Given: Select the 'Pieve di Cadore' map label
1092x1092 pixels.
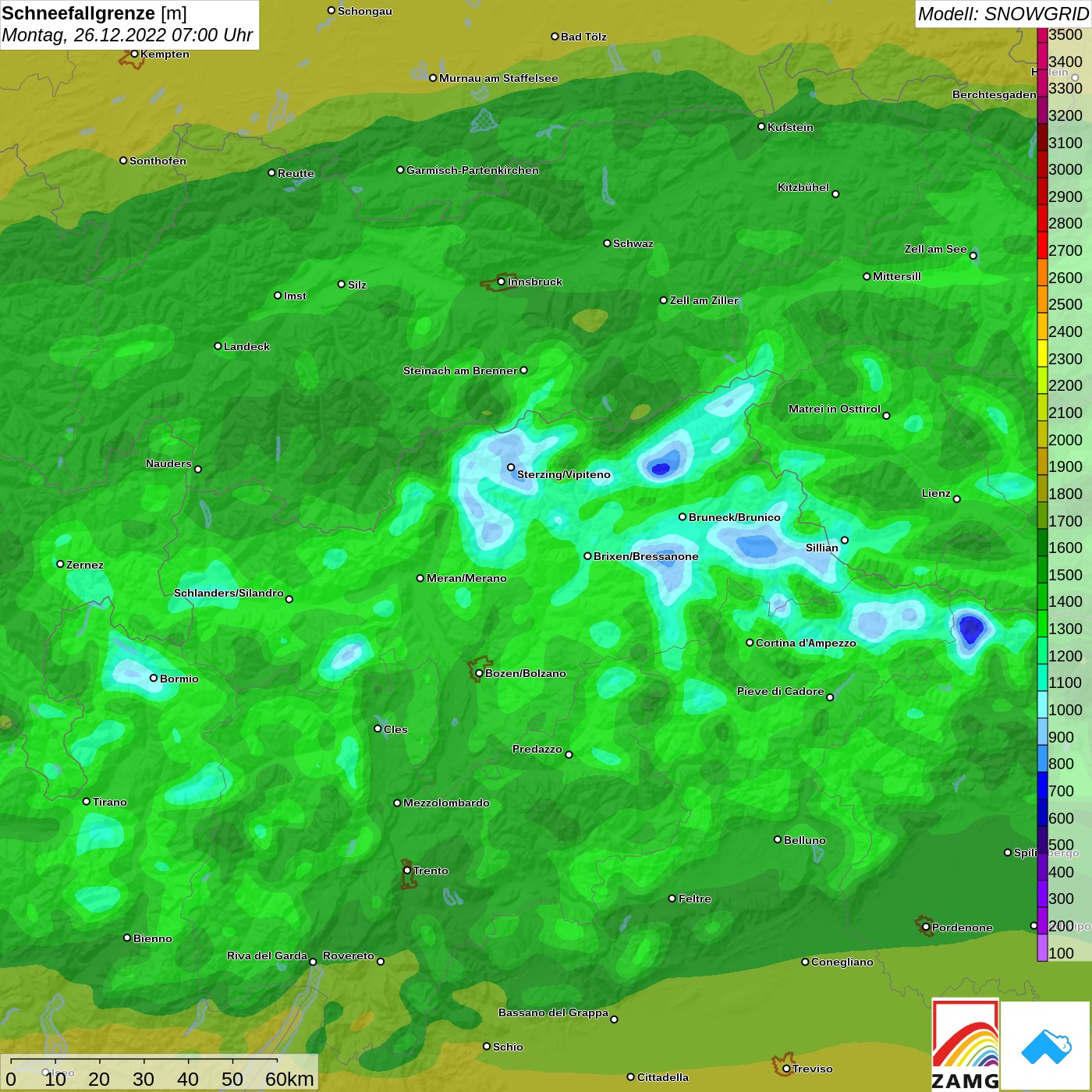Looking at the screenshot, I should (x=781, y=691).
